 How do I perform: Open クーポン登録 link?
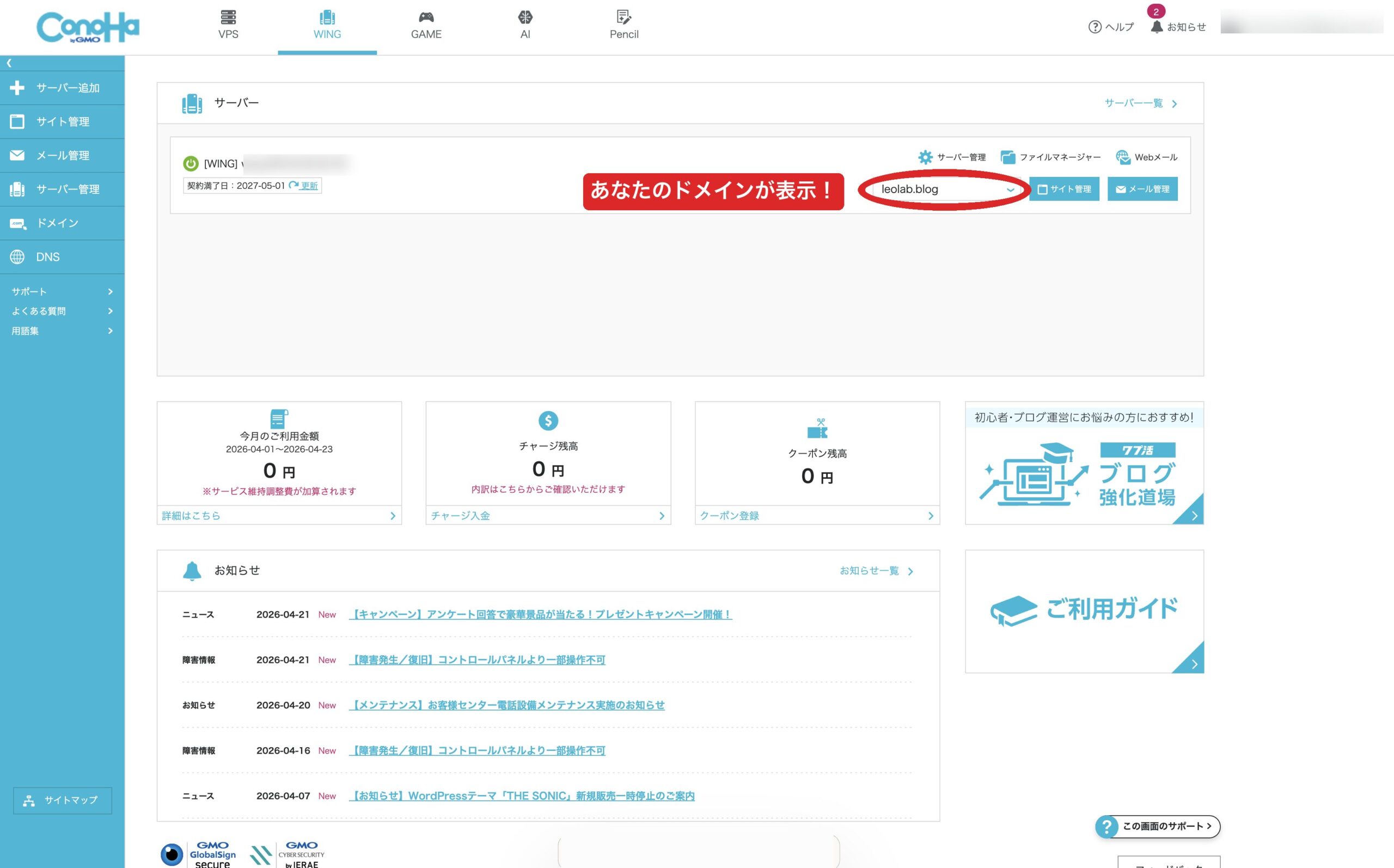(x=817, y=516)
